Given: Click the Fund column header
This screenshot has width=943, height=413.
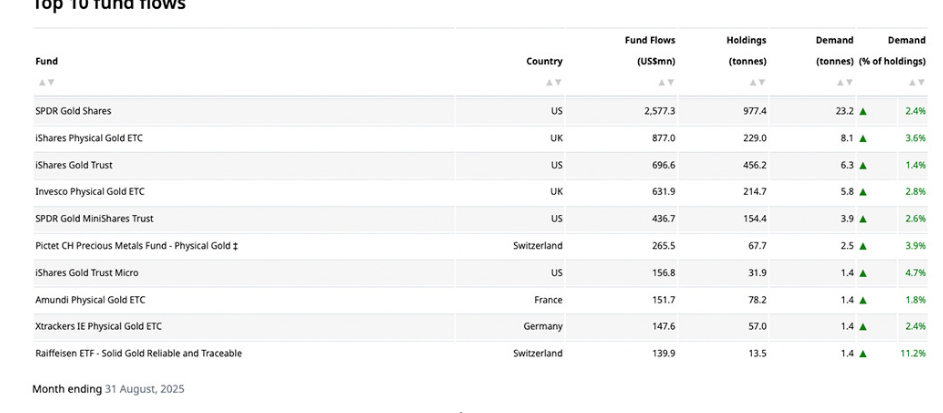Looking at the screenshot, I should [x=46, y=61].
